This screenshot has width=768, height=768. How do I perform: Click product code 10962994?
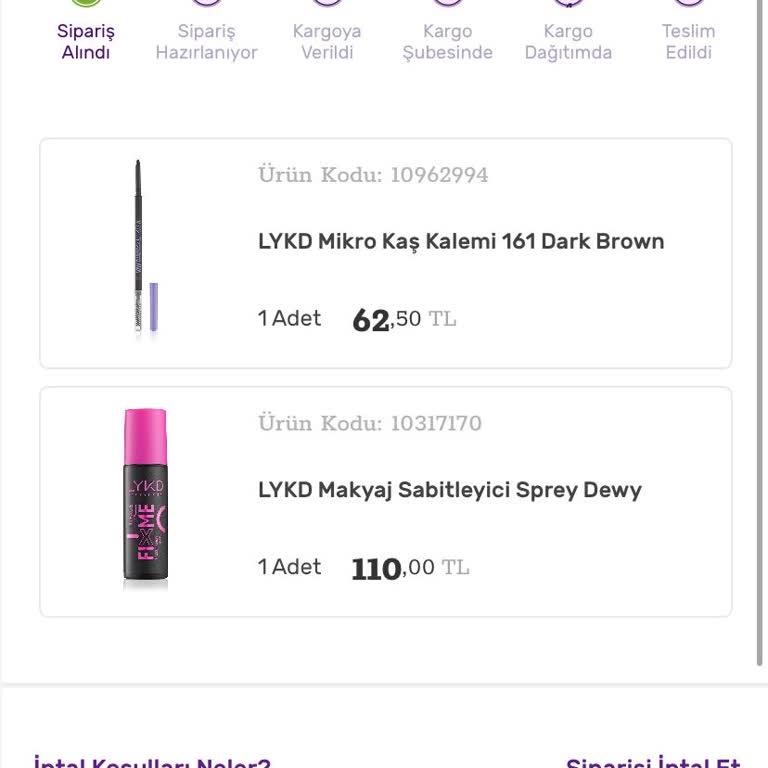tap(373, 175)
